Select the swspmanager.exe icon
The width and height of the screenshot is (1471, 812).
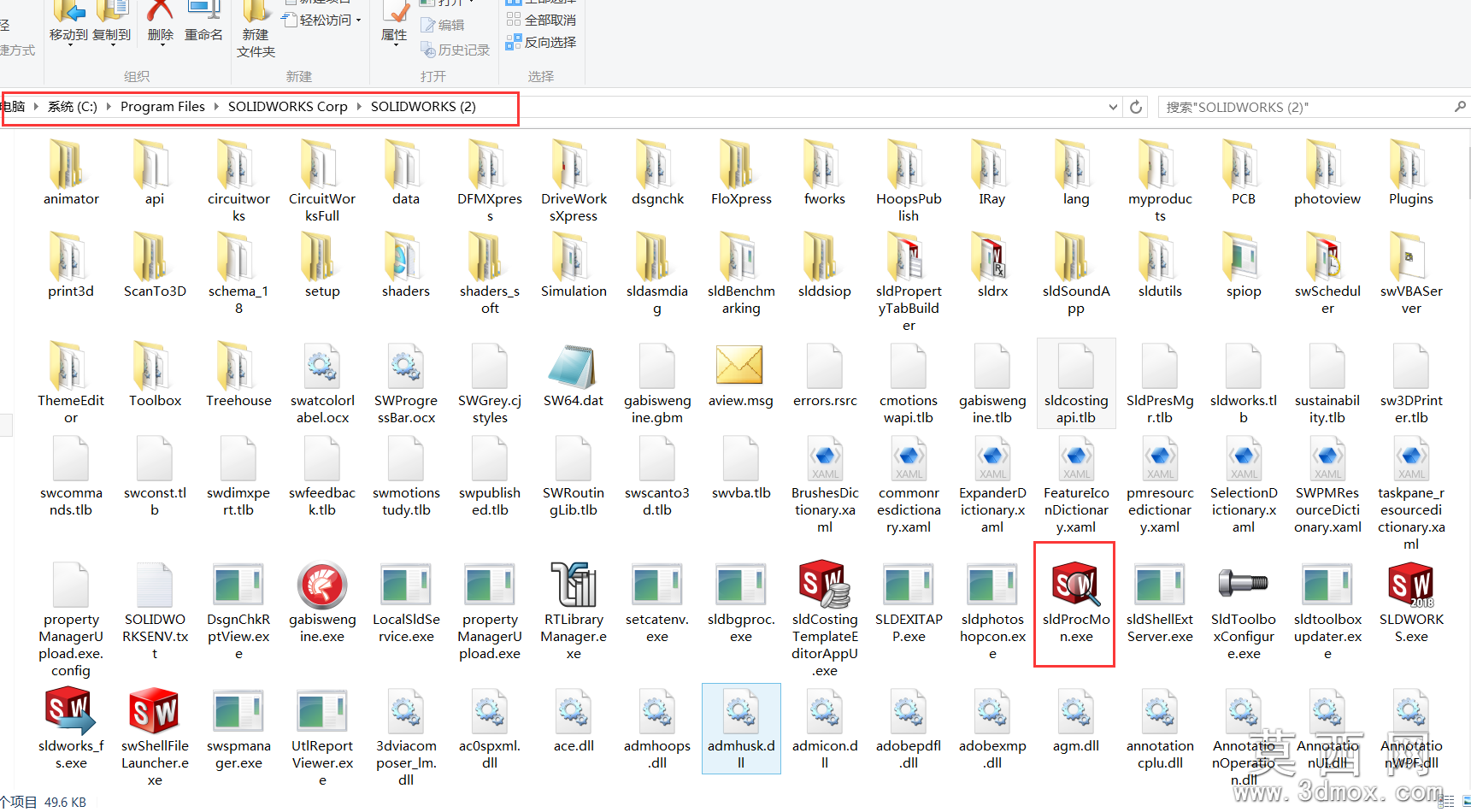coord(238,711)
